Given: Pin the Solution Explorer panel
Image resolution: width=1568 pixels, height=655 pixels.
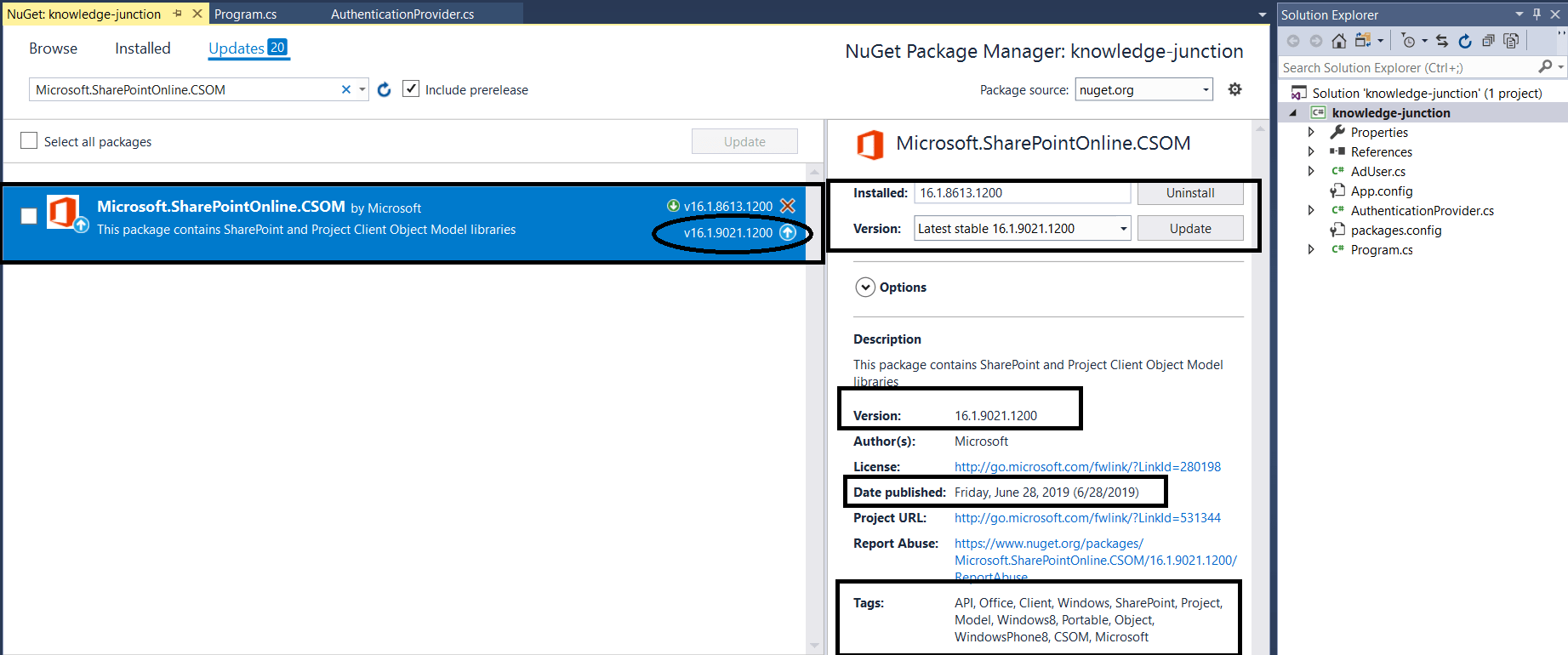Looking at the screenshot, I should click(1537, 14).
